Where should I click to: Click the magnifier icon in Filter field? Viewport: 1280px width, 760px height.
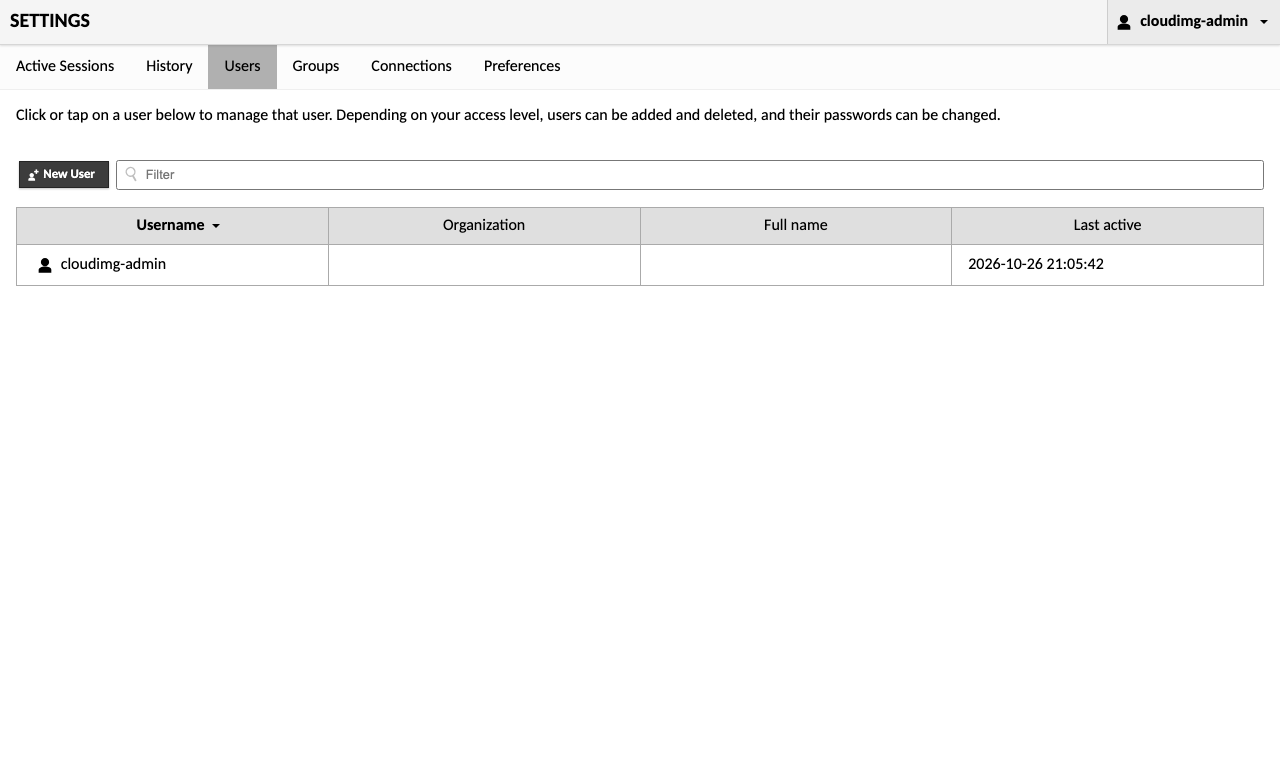131,174
